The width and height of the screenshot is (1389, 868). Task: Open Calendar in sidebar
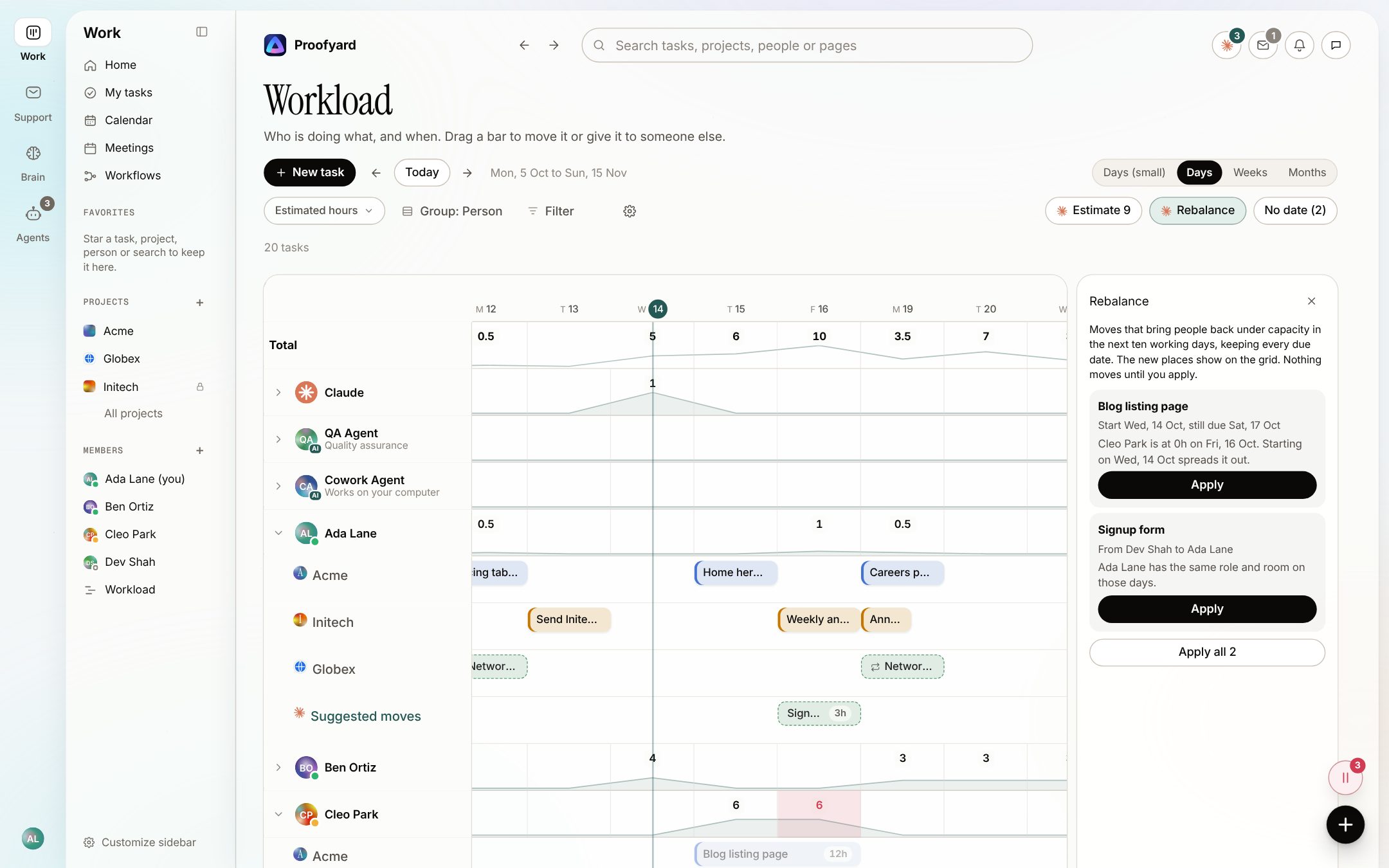[145, 120]
